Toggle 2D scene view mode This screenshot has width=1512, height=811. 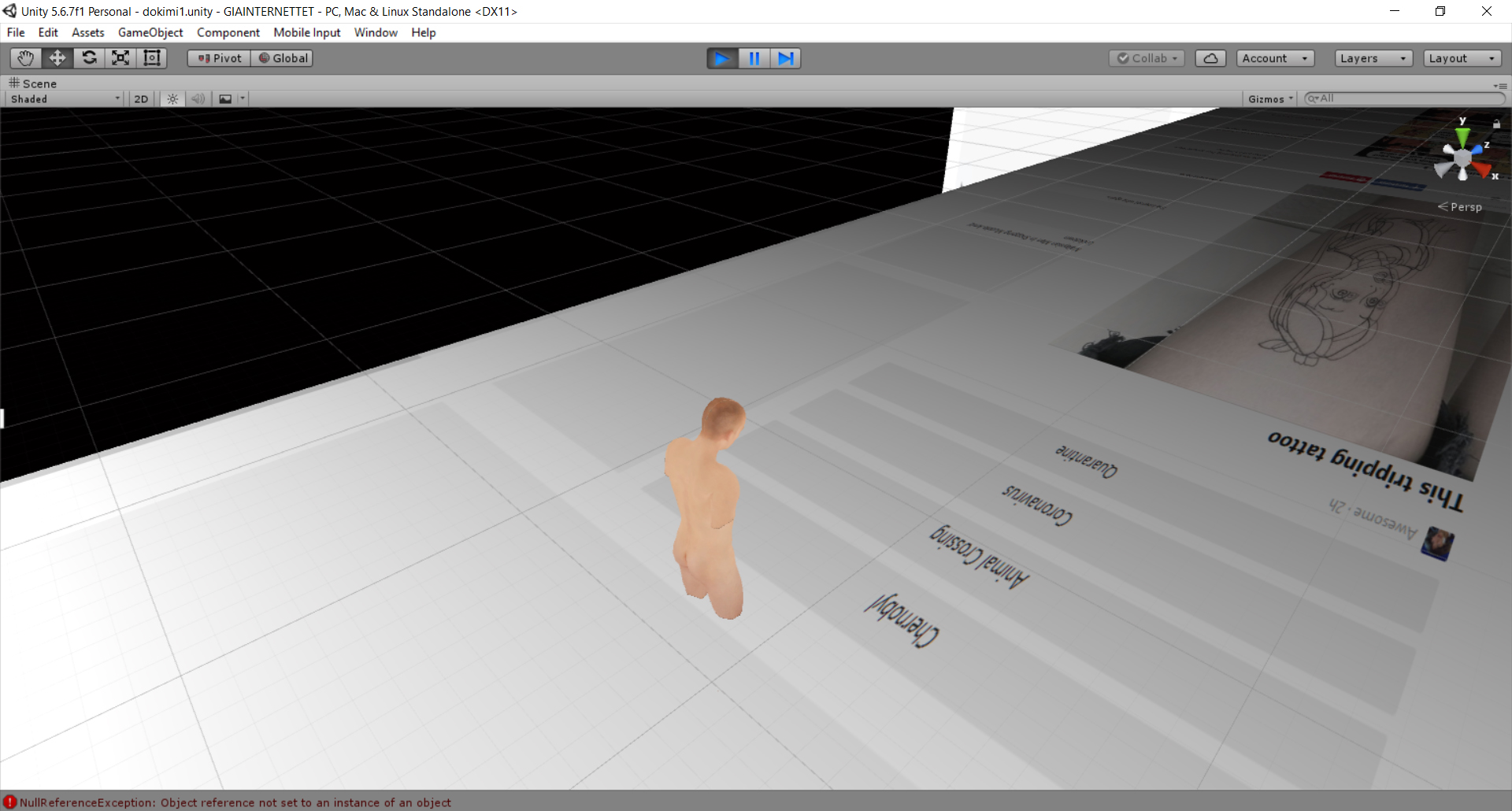tap(141, 99)
